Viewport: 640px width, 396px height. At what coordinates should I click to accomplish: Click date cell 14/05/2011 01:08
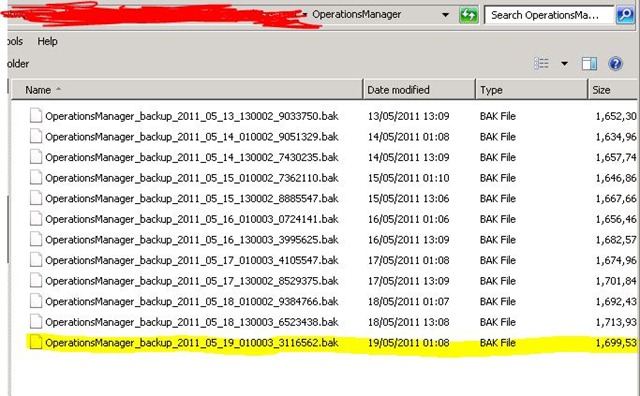coord(409,137)
